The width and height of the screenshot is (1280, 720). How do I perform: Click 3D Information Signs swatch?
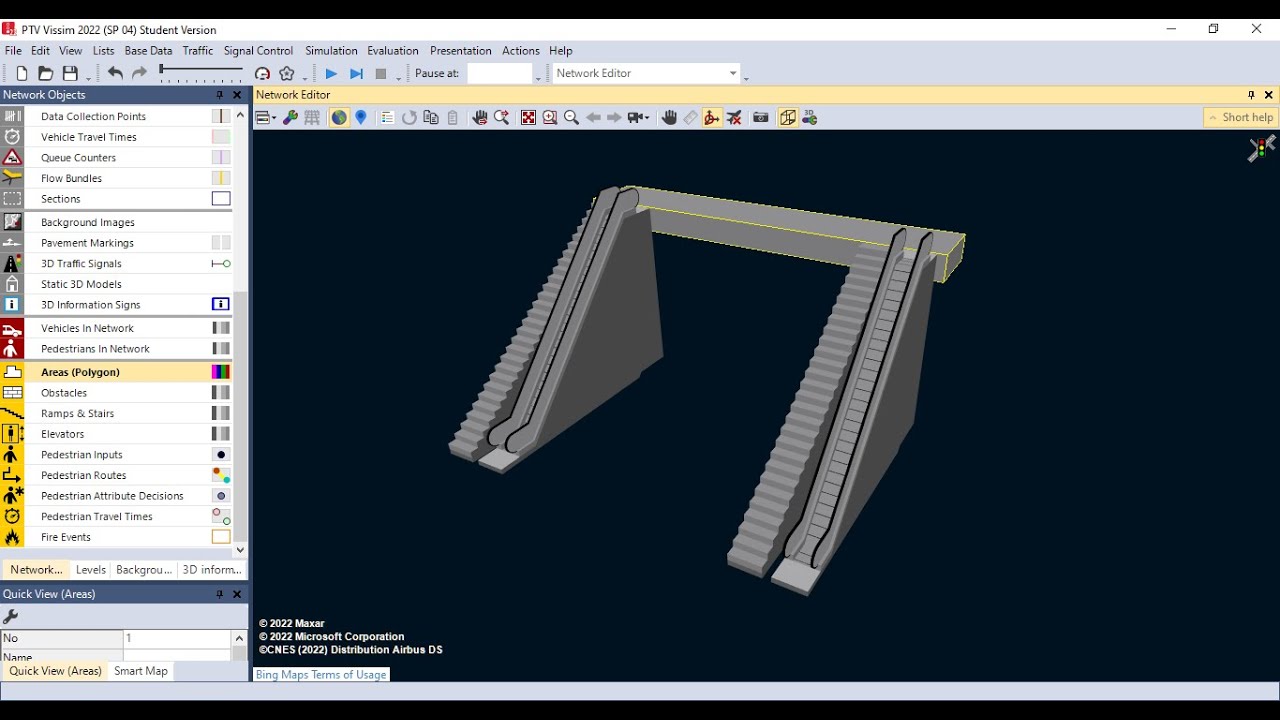coord(221,304)
